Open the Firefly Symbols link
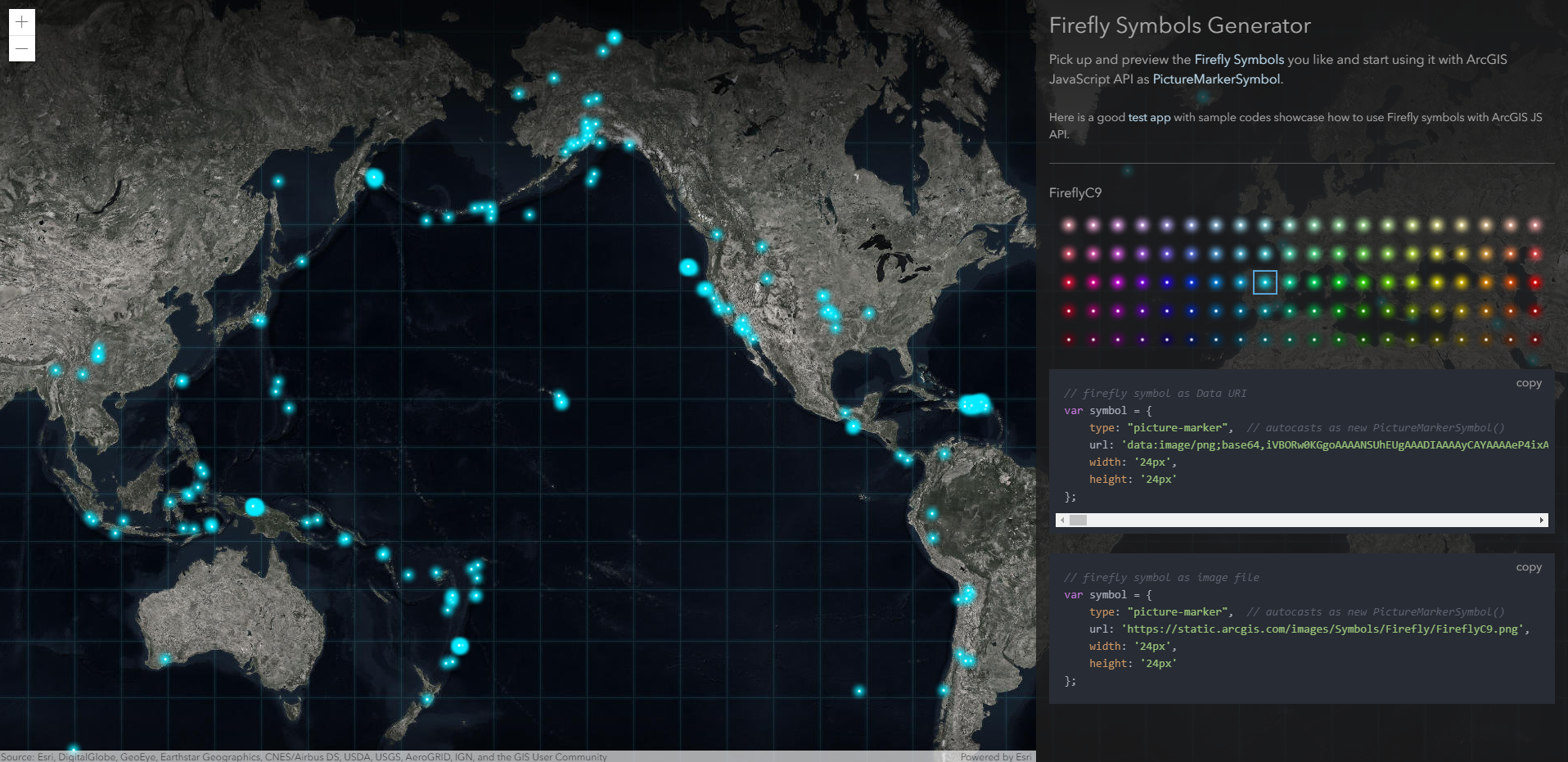The image size is (1568, 762). [1239, 59]
